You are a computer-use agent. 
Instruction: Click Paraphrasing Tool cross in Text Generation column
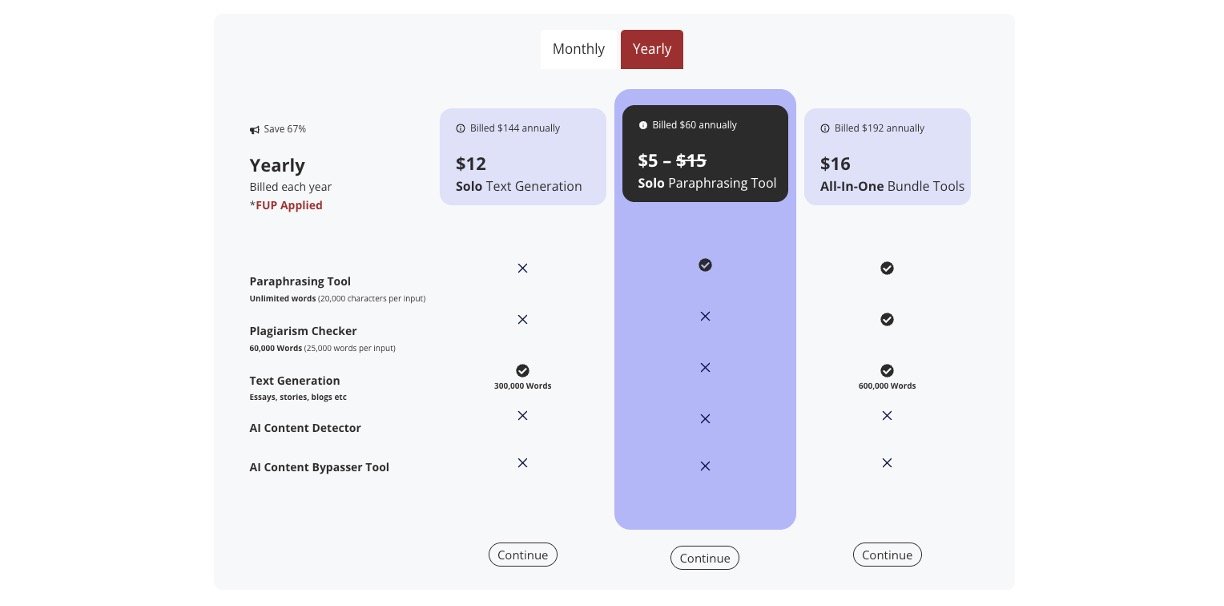[x=522, y=268]
